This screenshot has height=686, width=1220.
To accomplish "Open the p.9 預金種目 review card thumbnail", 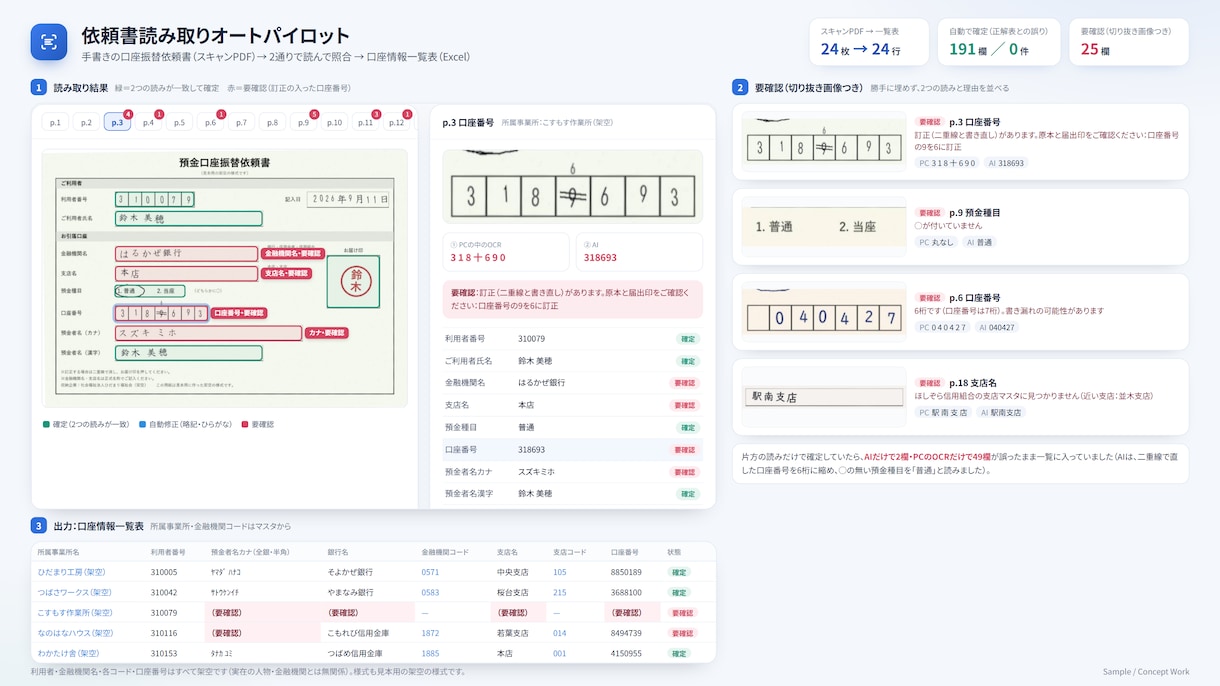I will (x=823, y=227).
